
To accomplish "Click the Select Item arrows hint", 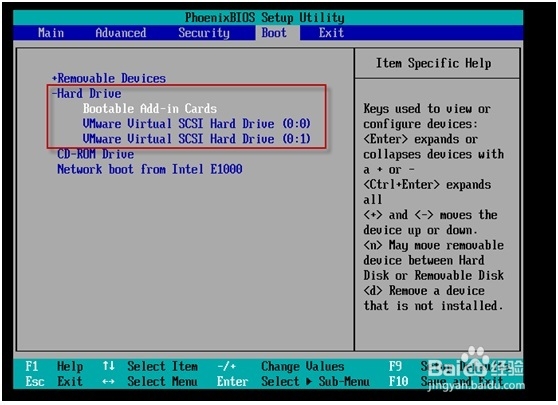I will pos(150,366).
